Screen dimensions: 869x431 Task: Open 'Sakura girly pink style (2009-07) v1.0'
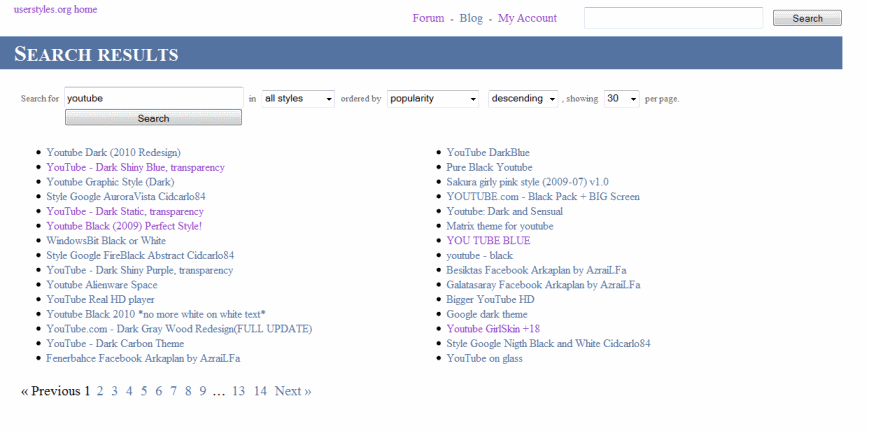(528, 182)
